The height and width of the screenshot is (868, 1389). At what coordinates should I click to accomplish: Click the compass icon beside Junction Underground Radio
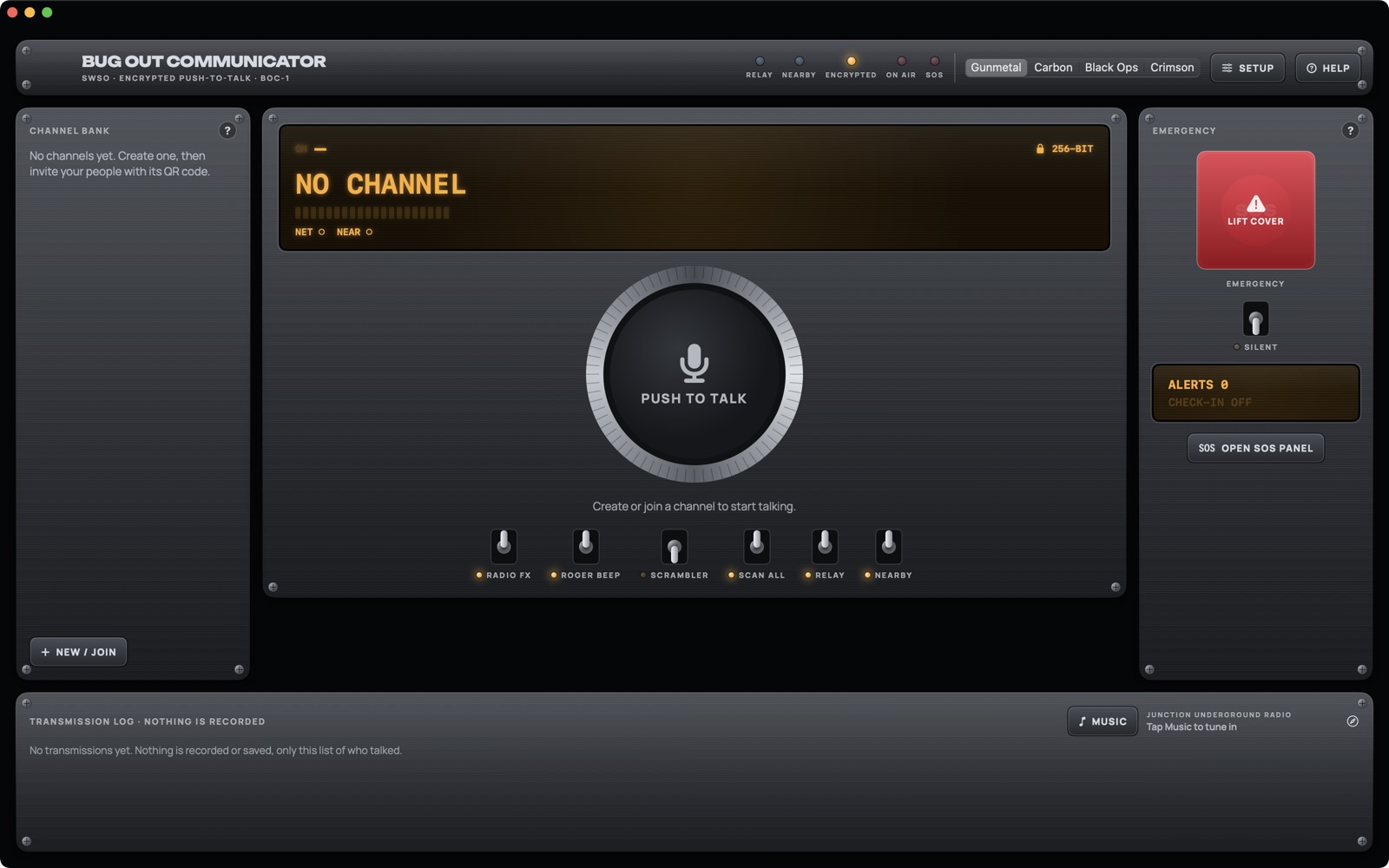(x=1353, y=721)
